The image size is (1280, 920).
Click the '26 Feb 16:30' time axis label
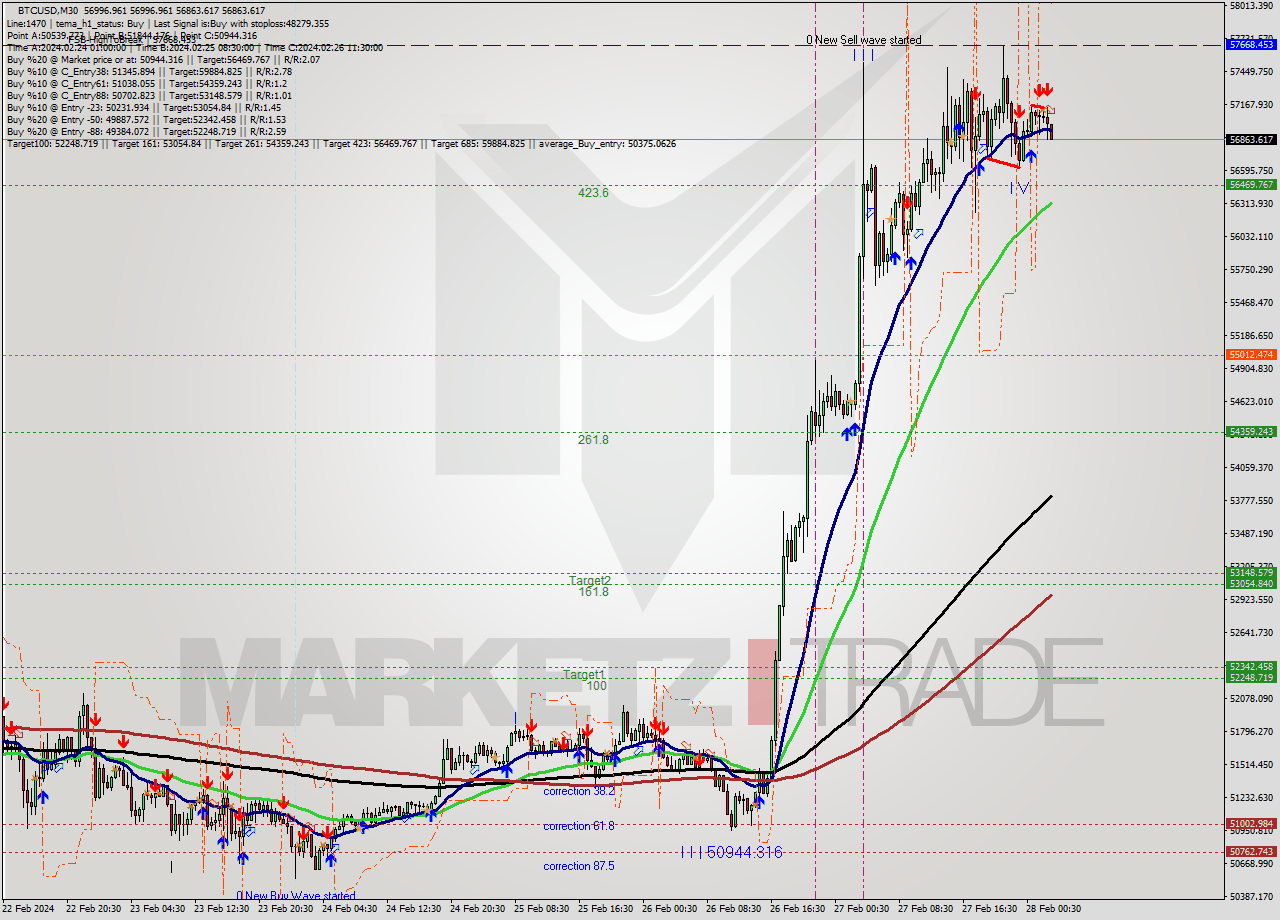[798, 909]
